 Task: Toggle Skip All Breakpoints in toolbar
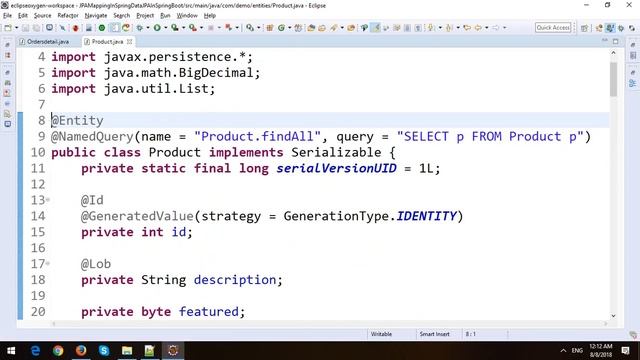point(62,28)
